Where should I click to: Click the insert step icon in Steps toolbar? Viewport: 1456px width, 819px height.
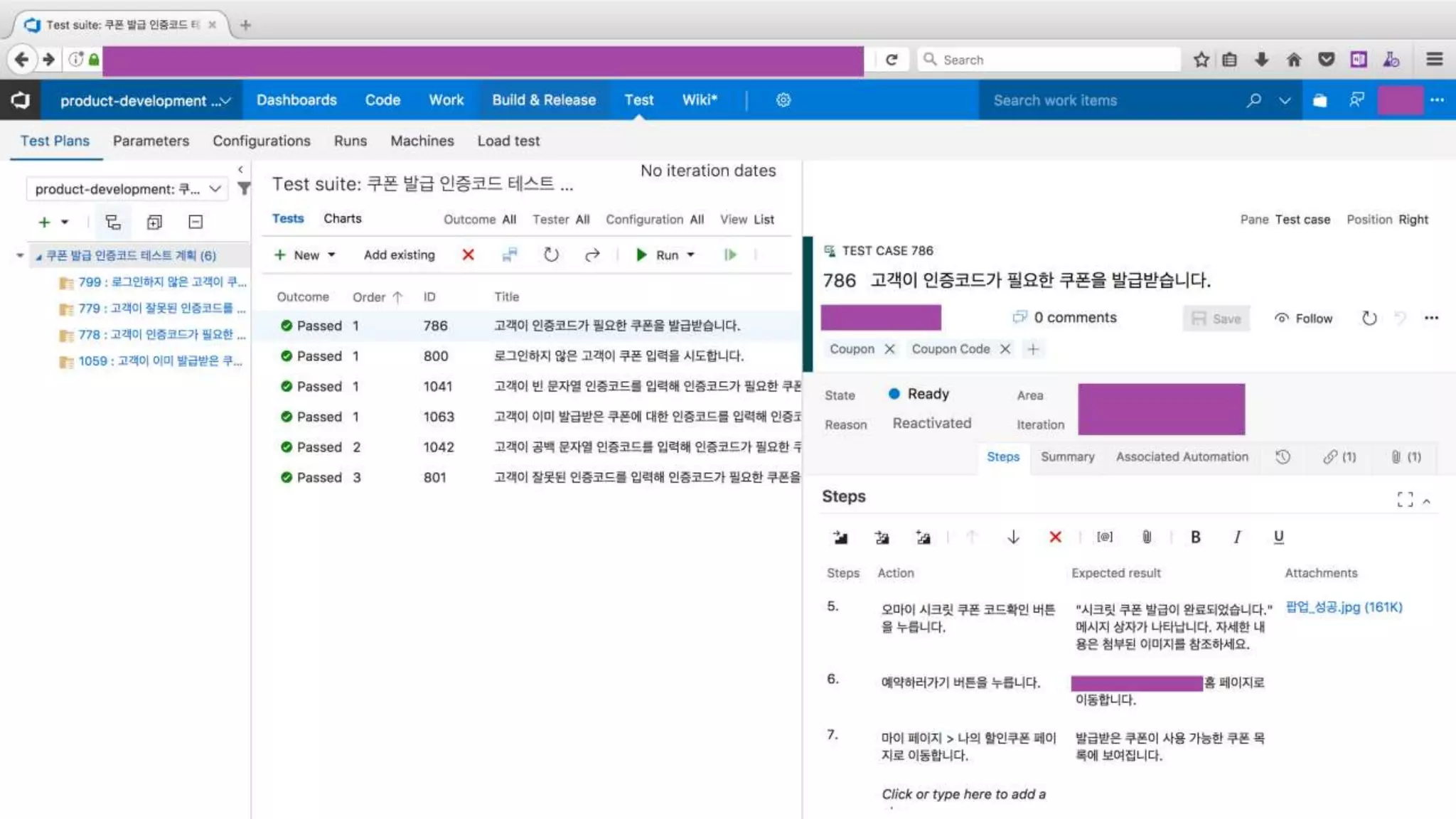(840, 537)
